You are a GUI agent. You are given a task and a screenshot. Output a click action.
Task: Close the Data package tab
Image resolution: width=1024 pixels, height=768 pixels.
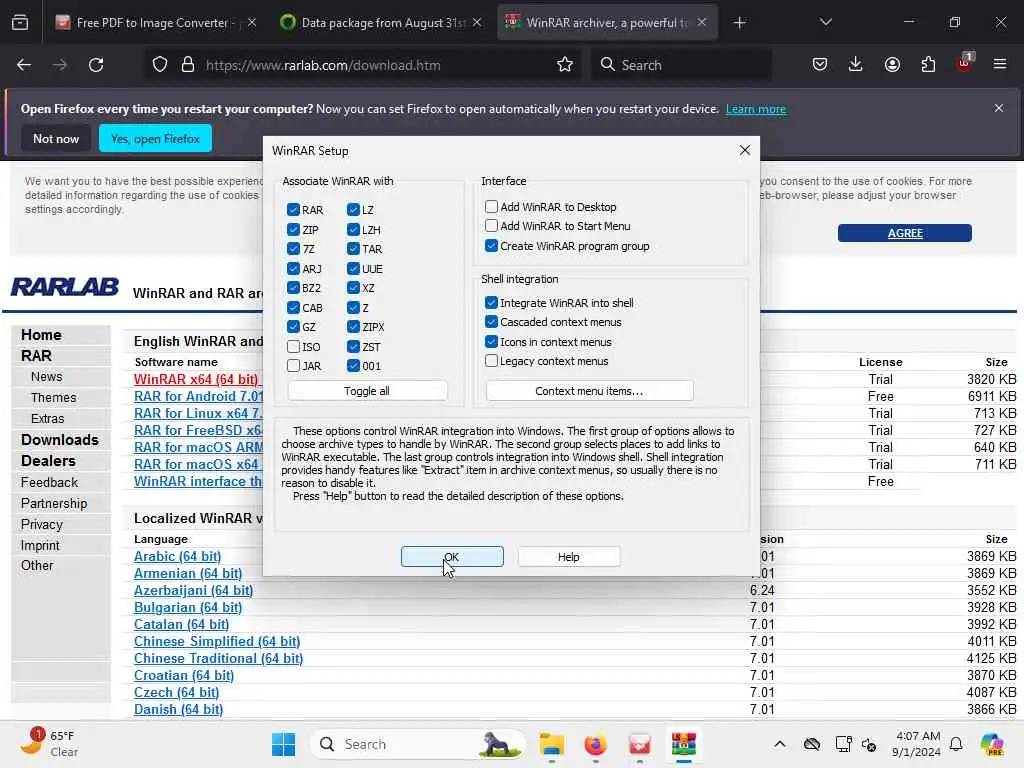477,22
